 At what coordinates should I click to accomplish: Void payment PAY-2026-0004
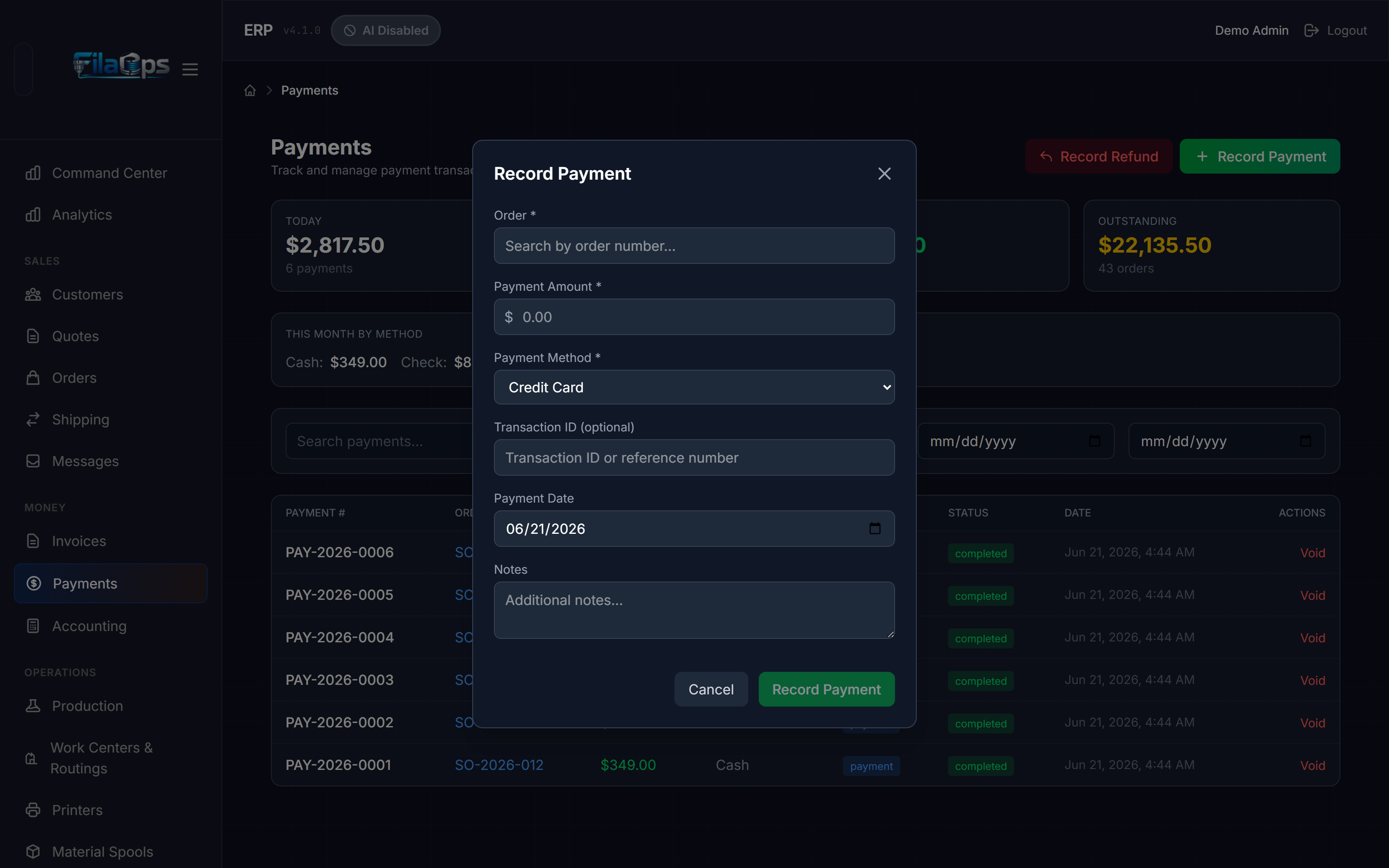(1312, 638)
